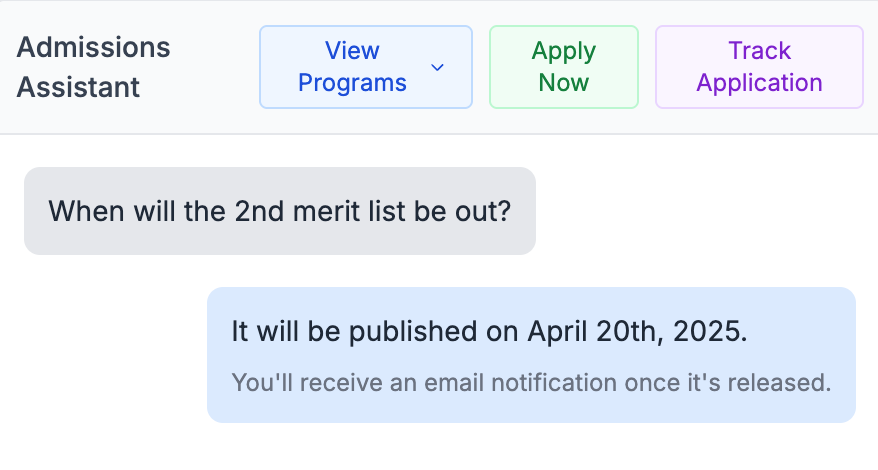878x470 pixels.
Task: Click the email notification note text
Action: point(531,383)
